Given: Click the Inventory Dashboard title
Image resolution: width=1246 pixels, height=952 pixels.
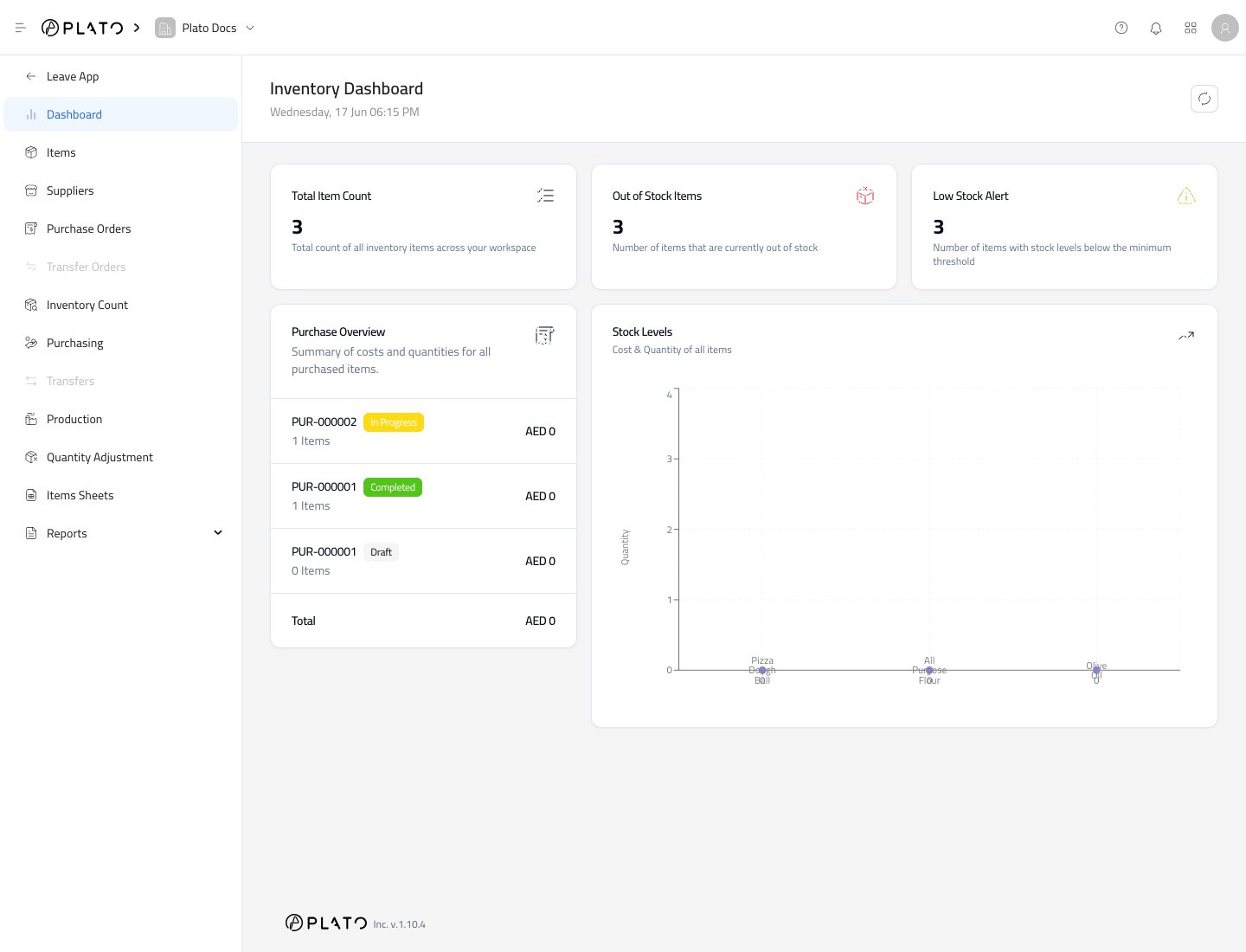Looking at the screenshot, I should point(346,88).
